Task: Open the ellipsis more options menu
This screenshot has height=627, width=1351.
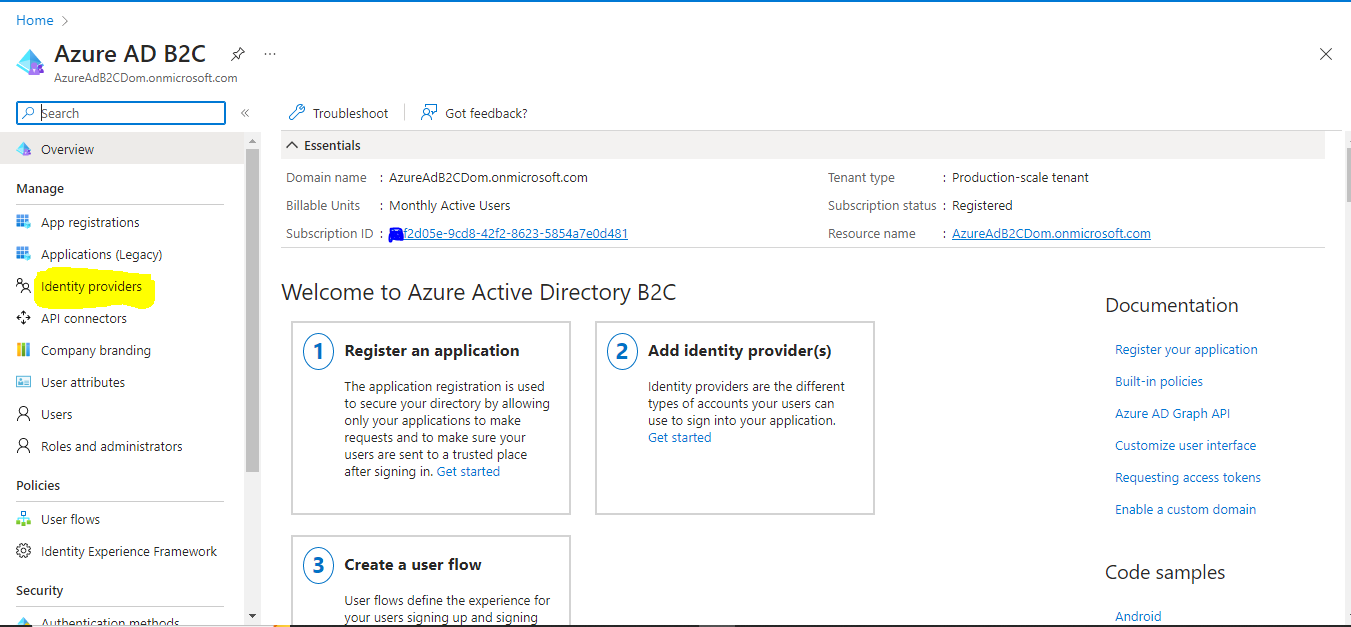Action: click(x=270, y=53)
